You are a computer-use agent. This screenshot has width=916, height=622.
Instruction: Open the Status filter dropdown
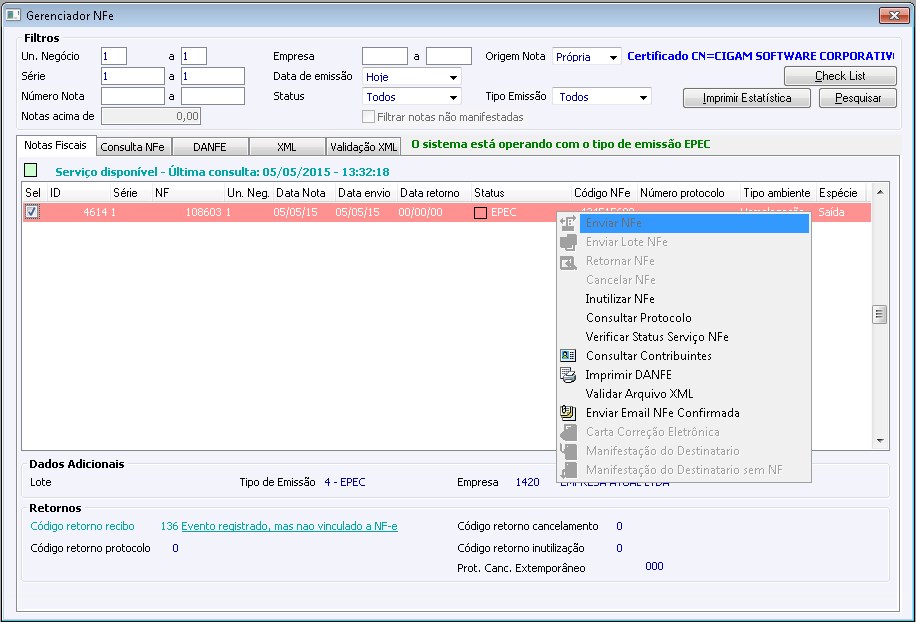point(453,97)
